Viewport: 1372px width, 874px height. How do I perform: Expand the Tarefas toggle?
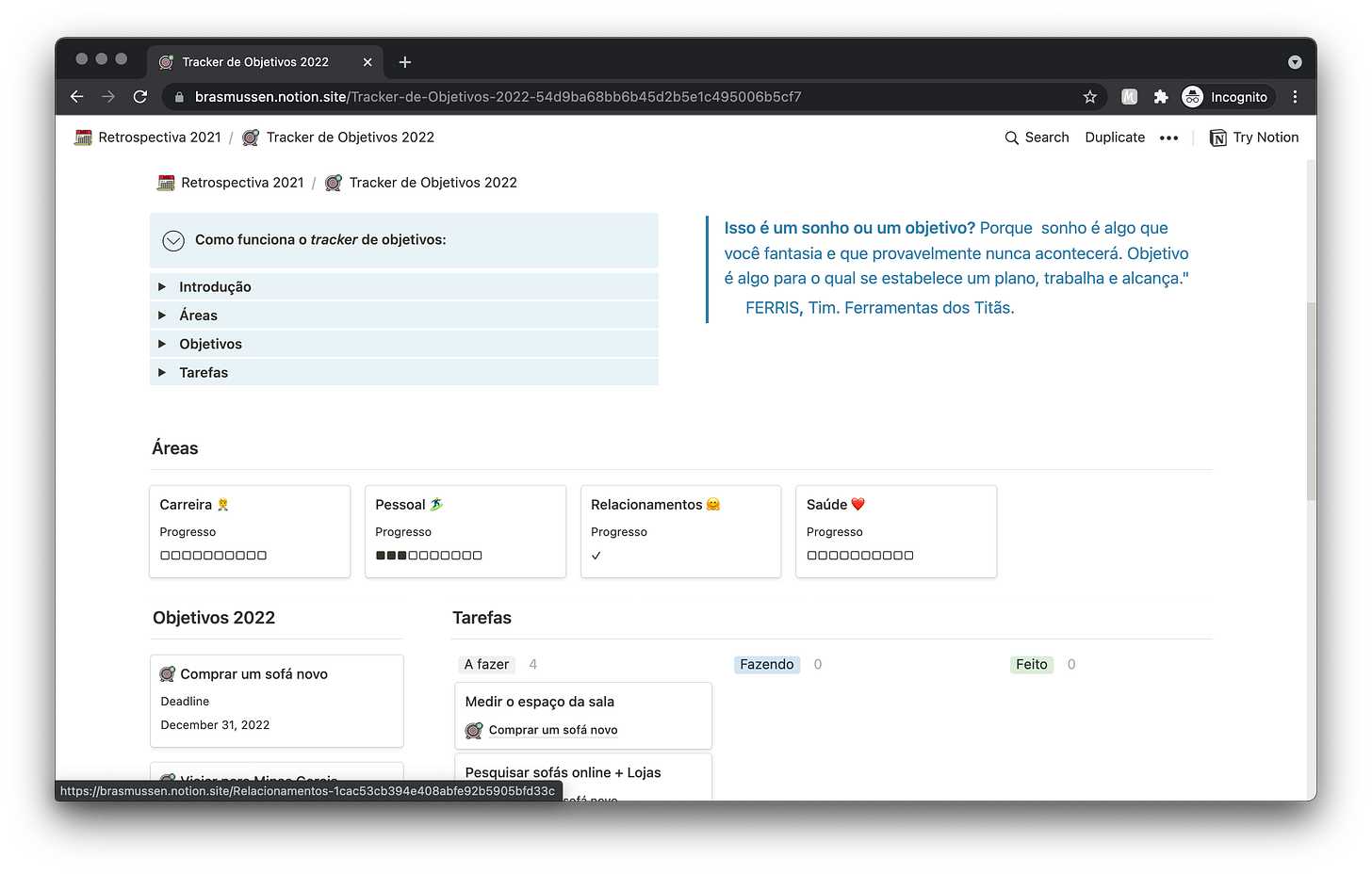pyautogui.click(x=162, y=372)
